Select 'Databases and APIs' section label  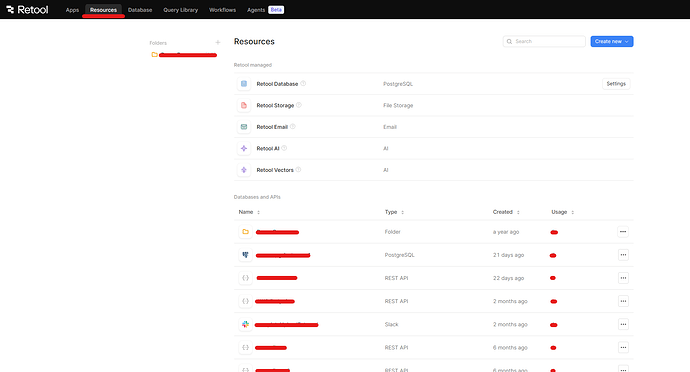point(257,197)
